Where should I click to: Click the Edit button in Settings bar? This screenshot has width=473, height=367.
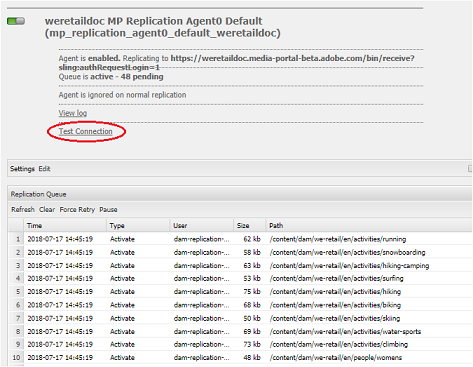tap(44, 169)
